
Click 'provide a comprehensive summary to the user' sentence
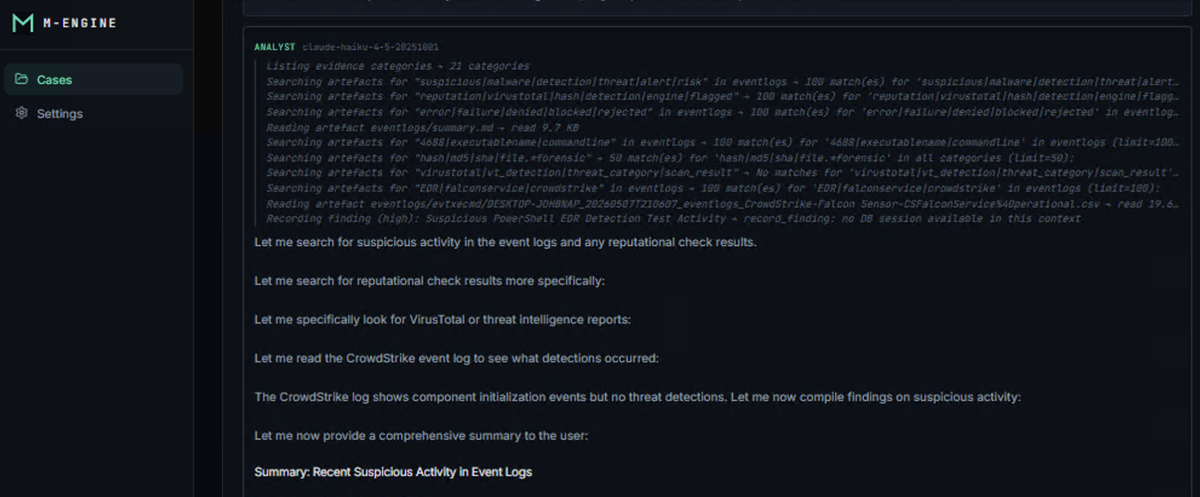pos(421,436)
